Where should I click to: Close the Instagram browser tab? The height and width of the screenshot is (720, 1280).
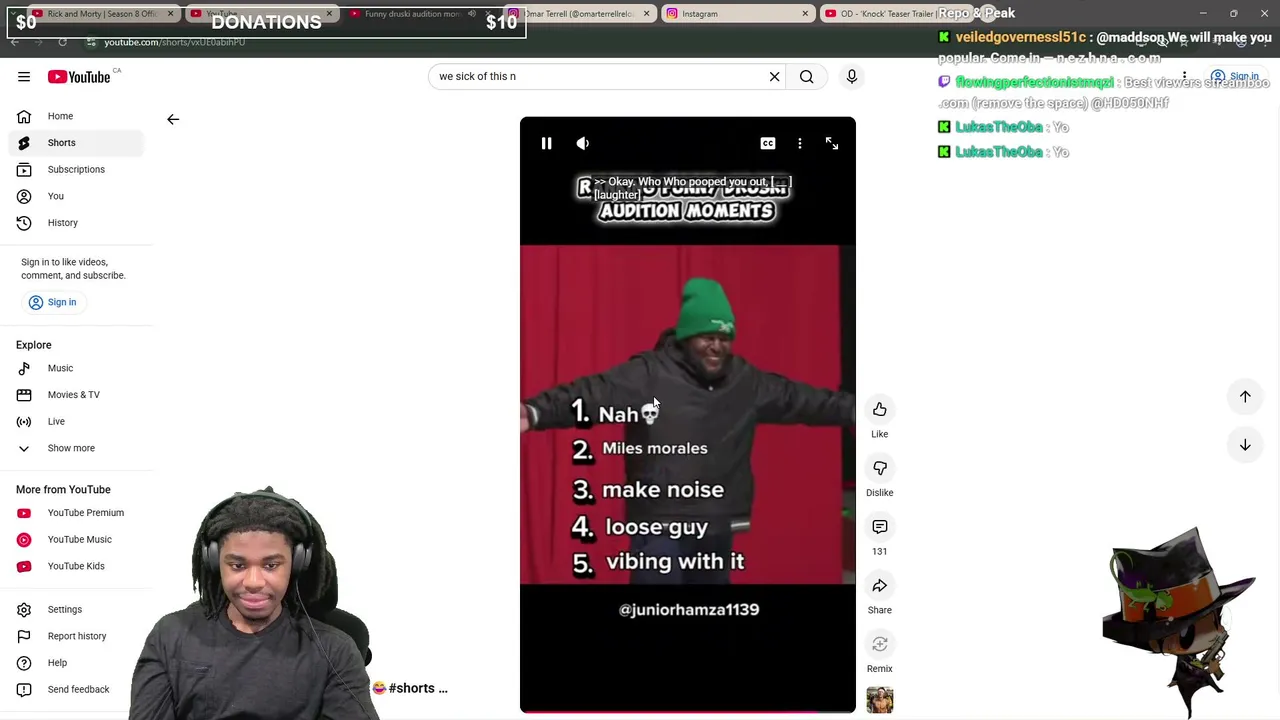(x=805, y=14)
